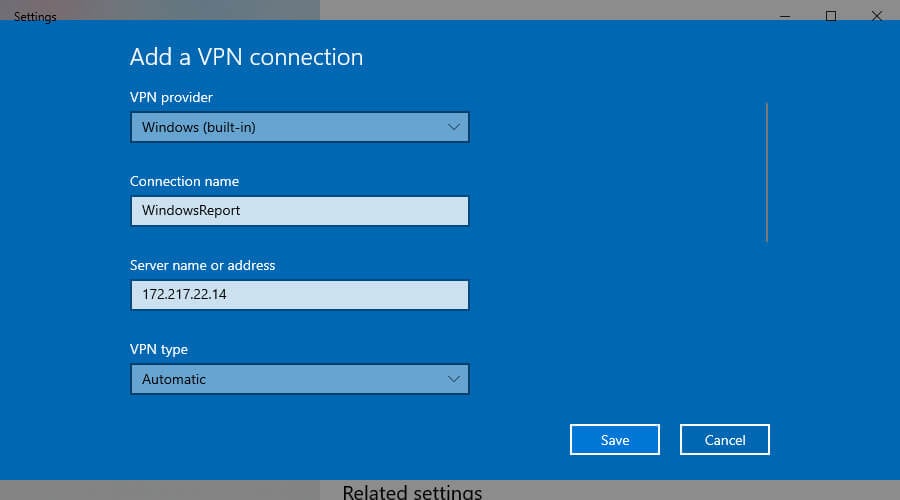Screen dimensions: 900x500
Task: Click the VPN provider label
Action: point(171,97)
